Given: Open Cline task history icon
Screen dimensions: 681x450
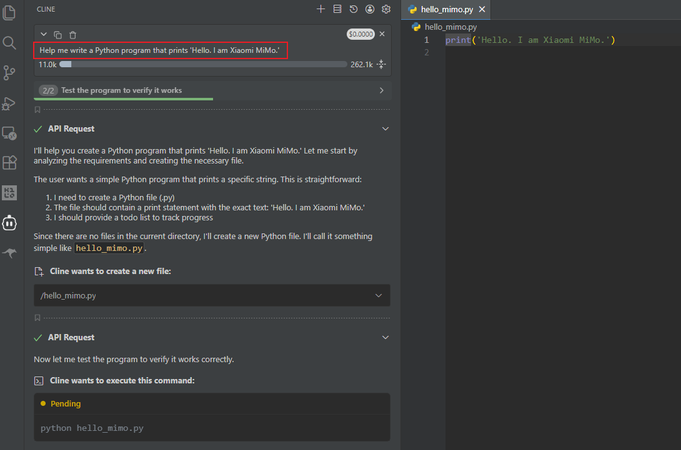Looking at the screenshot, I should (354, 9).
